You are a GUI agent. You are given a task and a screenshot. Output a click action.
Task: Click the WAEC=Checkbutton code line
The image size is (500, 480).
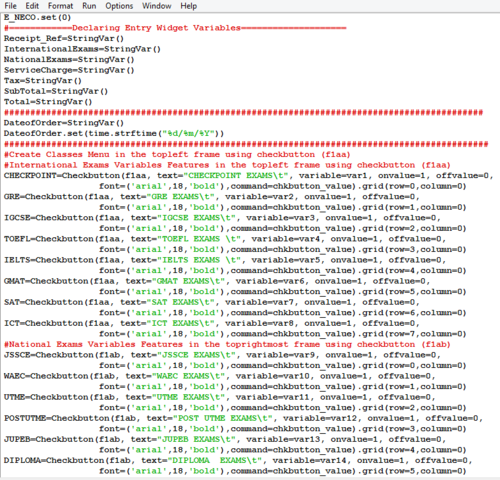pyautogui.click(x=219, y=376)
